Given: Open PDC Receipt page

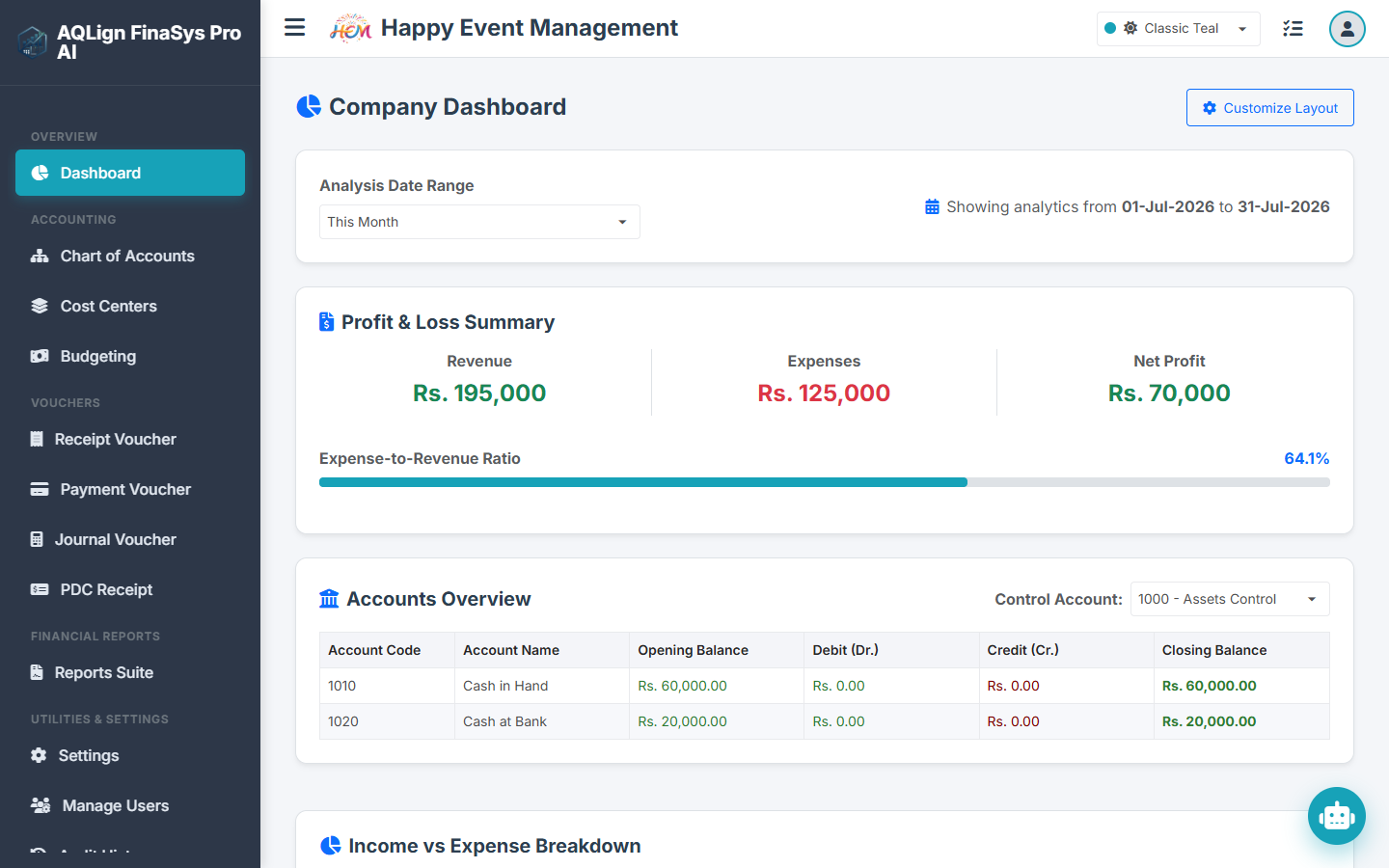Looking at the screenshot, I should (x=130, y=589).
